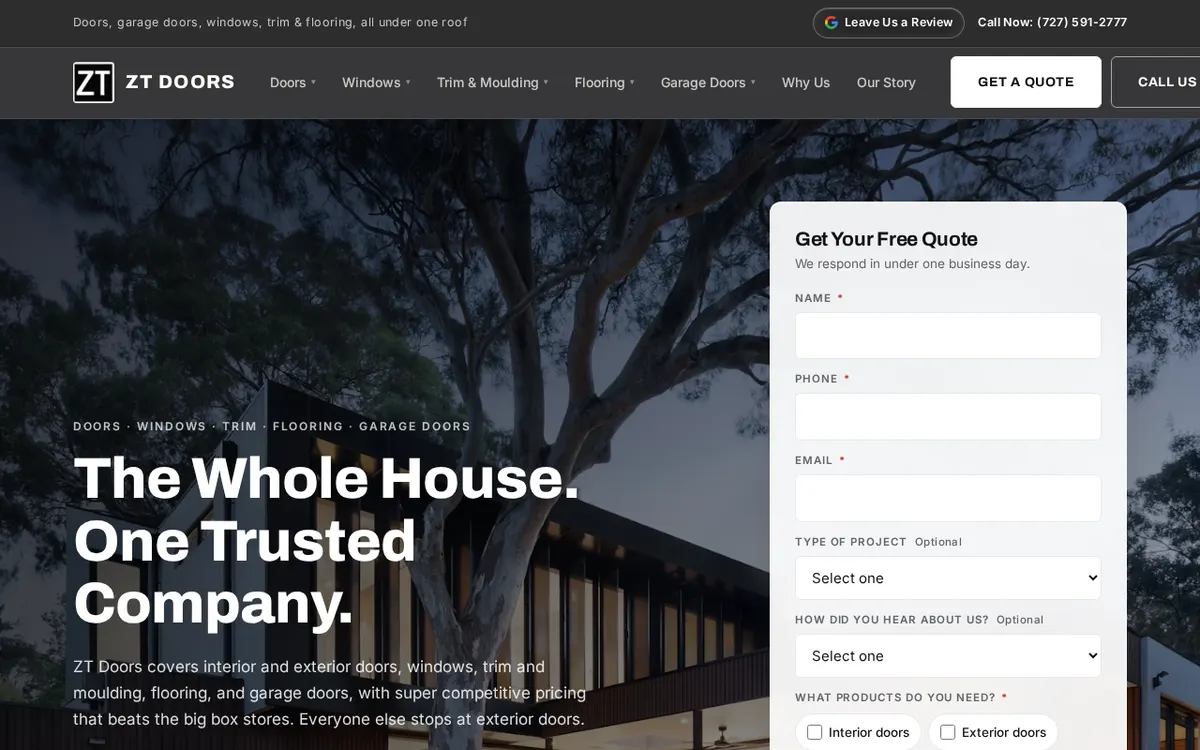The width and height of the screenshot is (1200, 750).
Task: Check the Exterior doors checkbox
Action: coord(948,732)
